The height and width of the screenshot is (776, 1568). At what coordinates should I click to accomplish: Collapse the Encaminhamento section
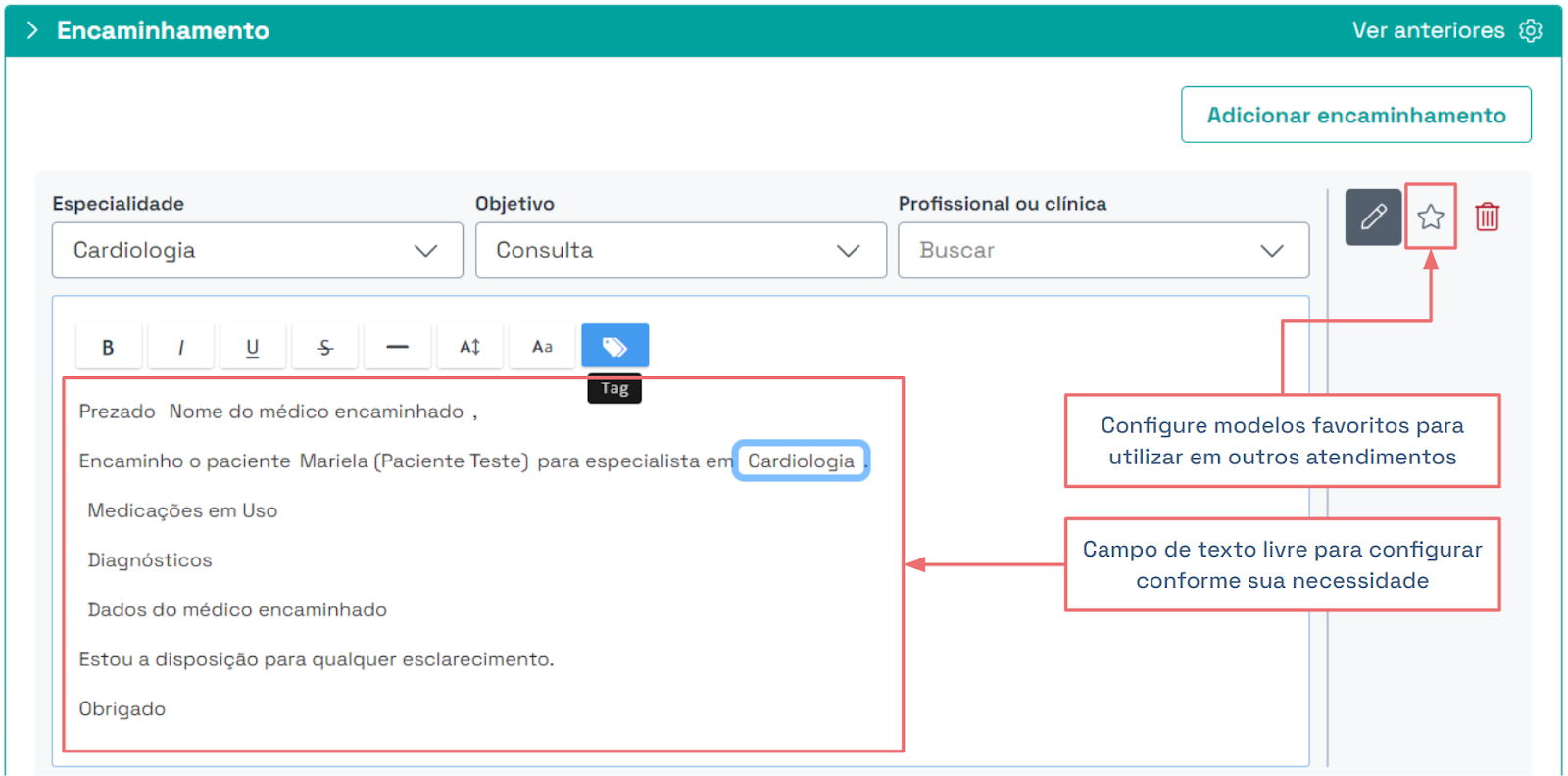coord(32,30)
